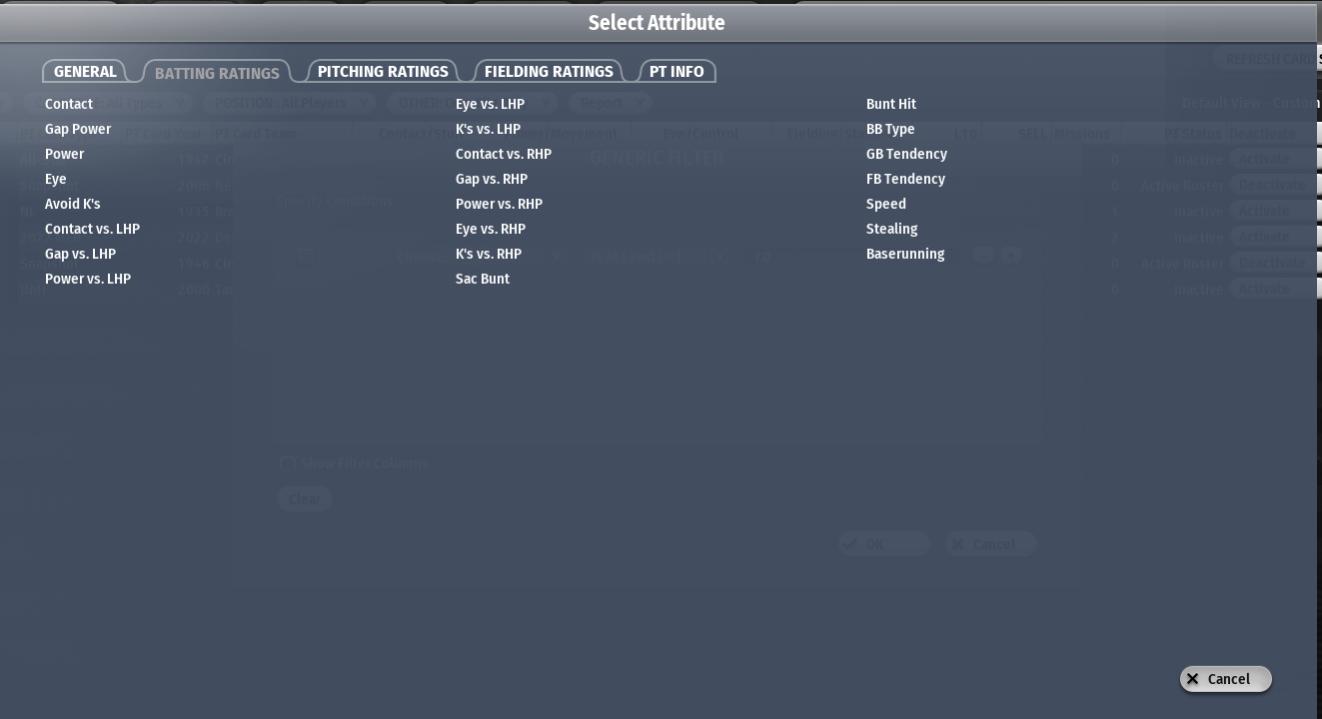1322x719 pixels.
Task: Select Contact vs. RHP attribute
Action: [x=503, y=154]
